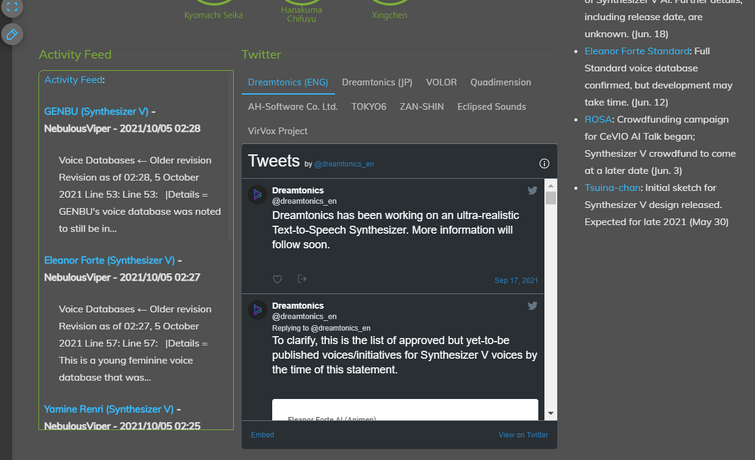
Task: Click the Twitter bird icon on first tweet
Action: pos(532,190)
